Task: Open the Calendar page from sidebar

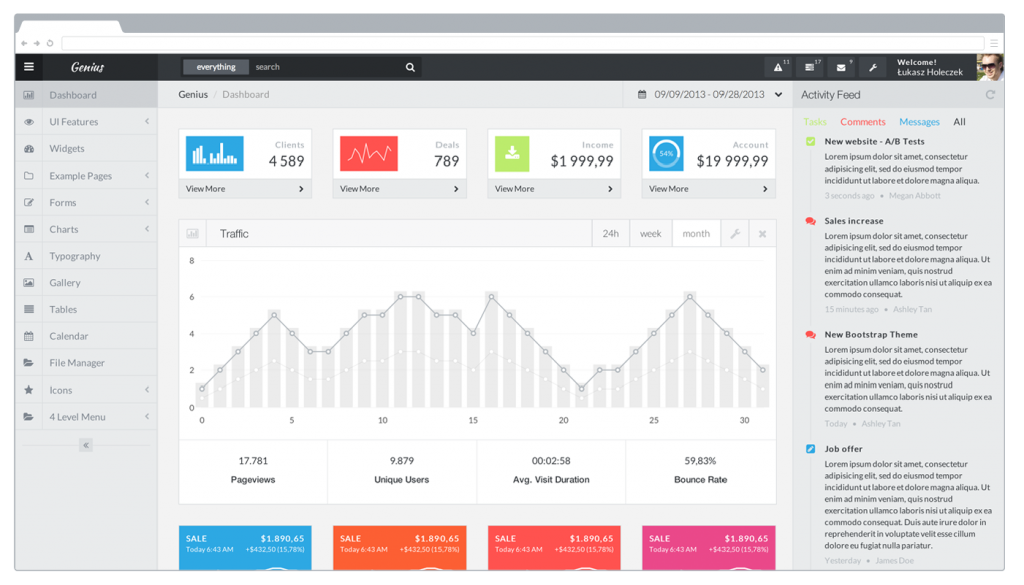Action: coord(69,336)
